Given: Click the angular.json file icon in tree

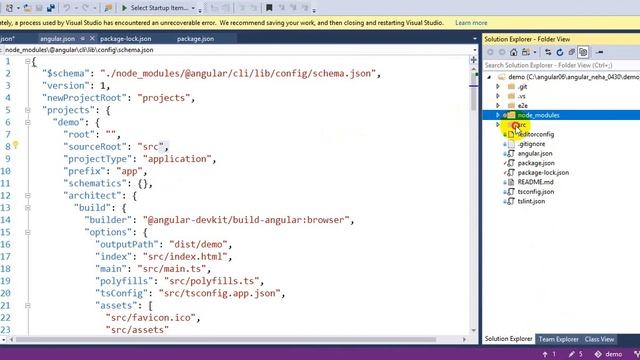Looking at the screenshot, I should [x=511, y=153].
